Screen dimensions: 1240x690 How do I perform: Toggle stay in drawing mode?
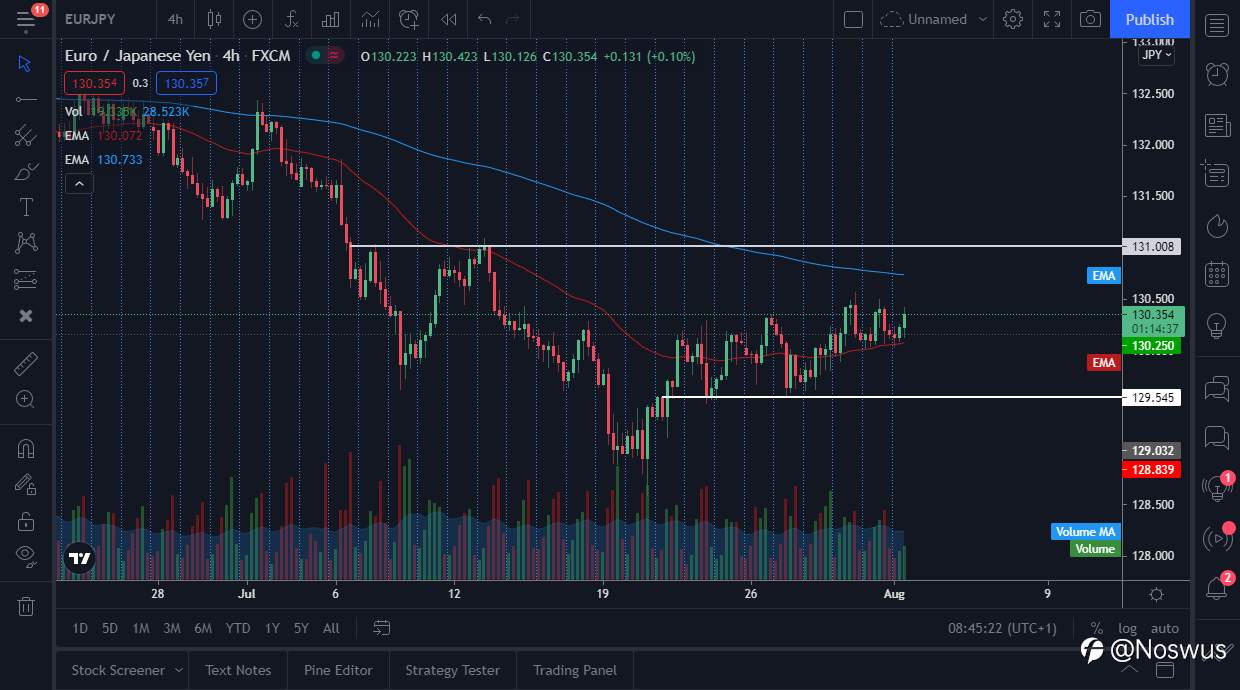[x=26, y=485]
